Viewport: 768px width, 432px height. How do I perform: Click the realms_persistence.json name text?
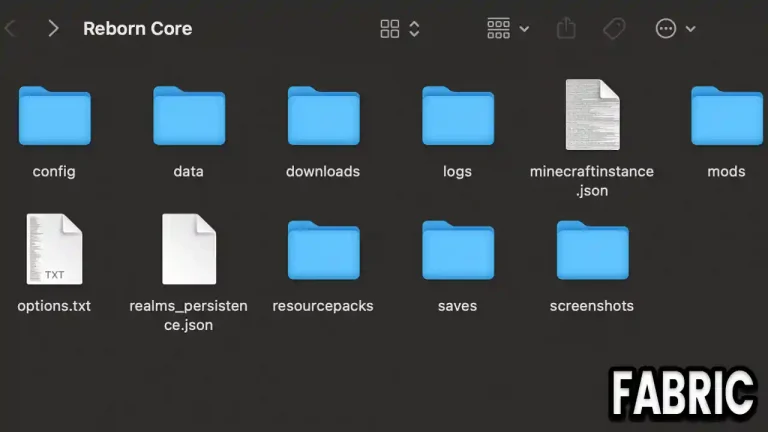pyautogui.click(x=189, y=315)
